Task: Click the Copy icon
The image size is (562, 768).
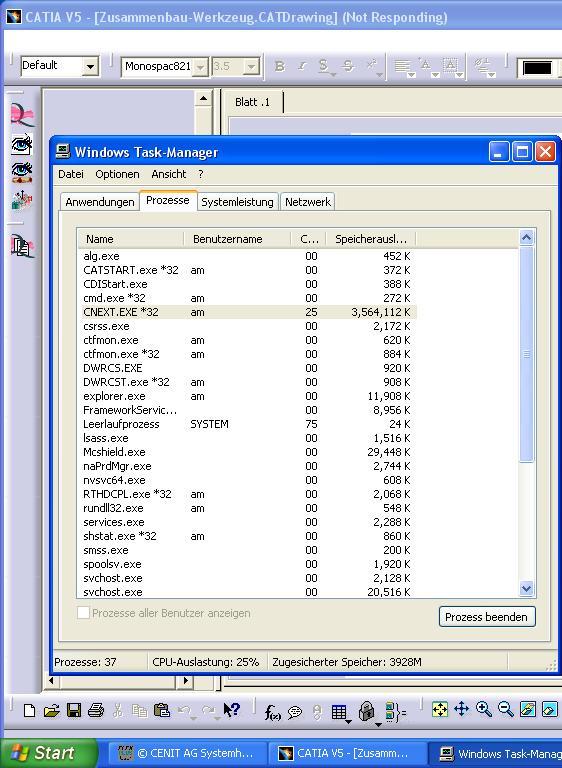Action: tap(140, 710)
